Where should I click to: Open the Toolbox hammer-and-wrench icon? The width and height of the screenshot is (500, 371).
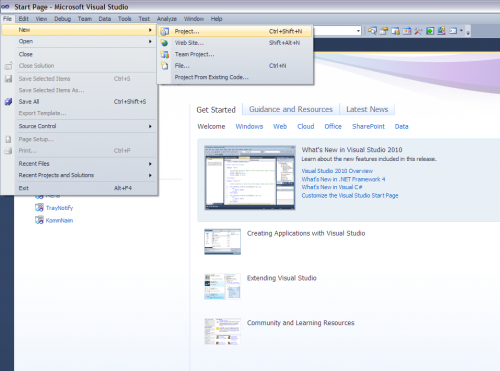pyautogui.click(x=418, y=31)
